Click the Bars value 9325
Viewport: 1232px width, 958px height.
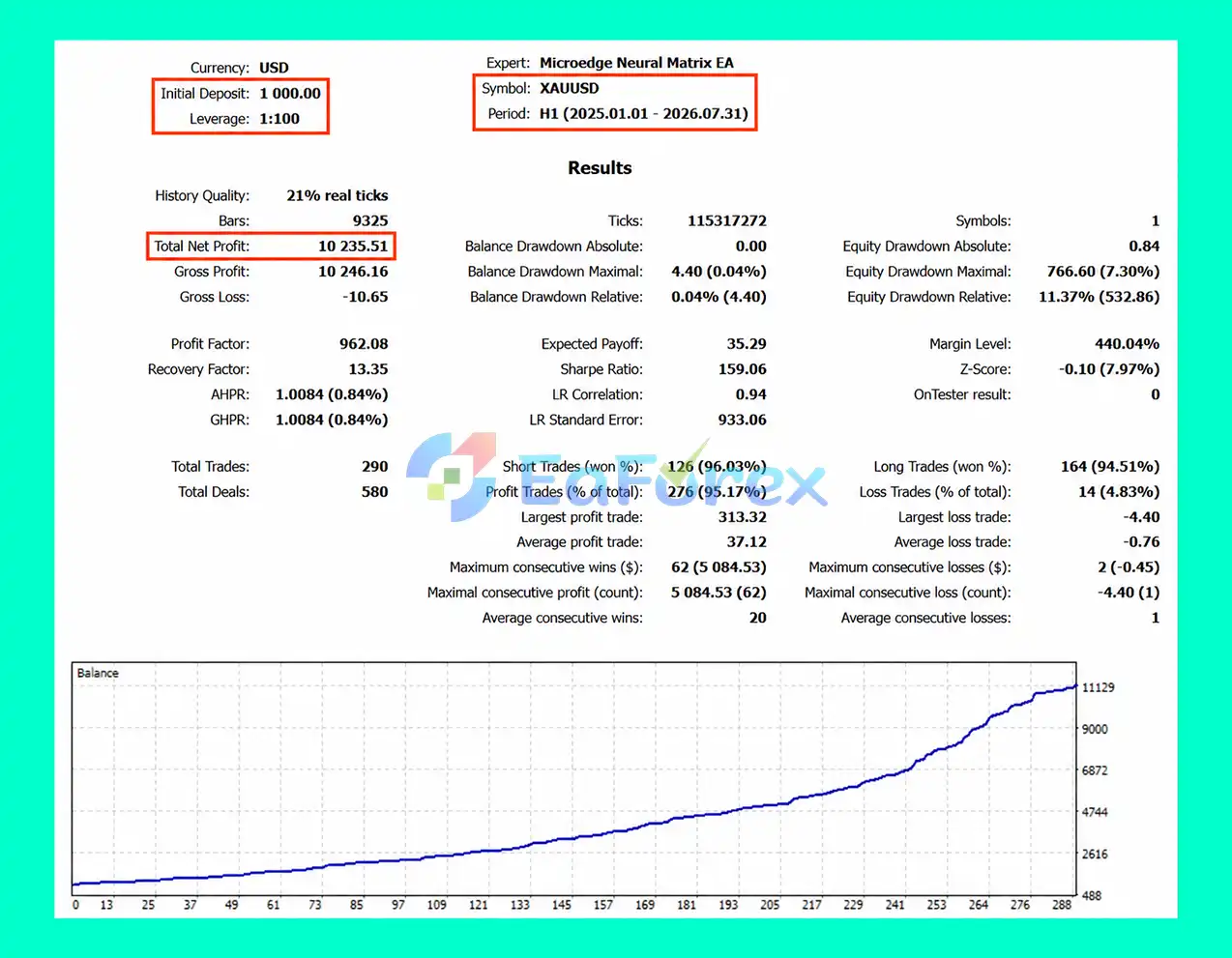(370, 220)
